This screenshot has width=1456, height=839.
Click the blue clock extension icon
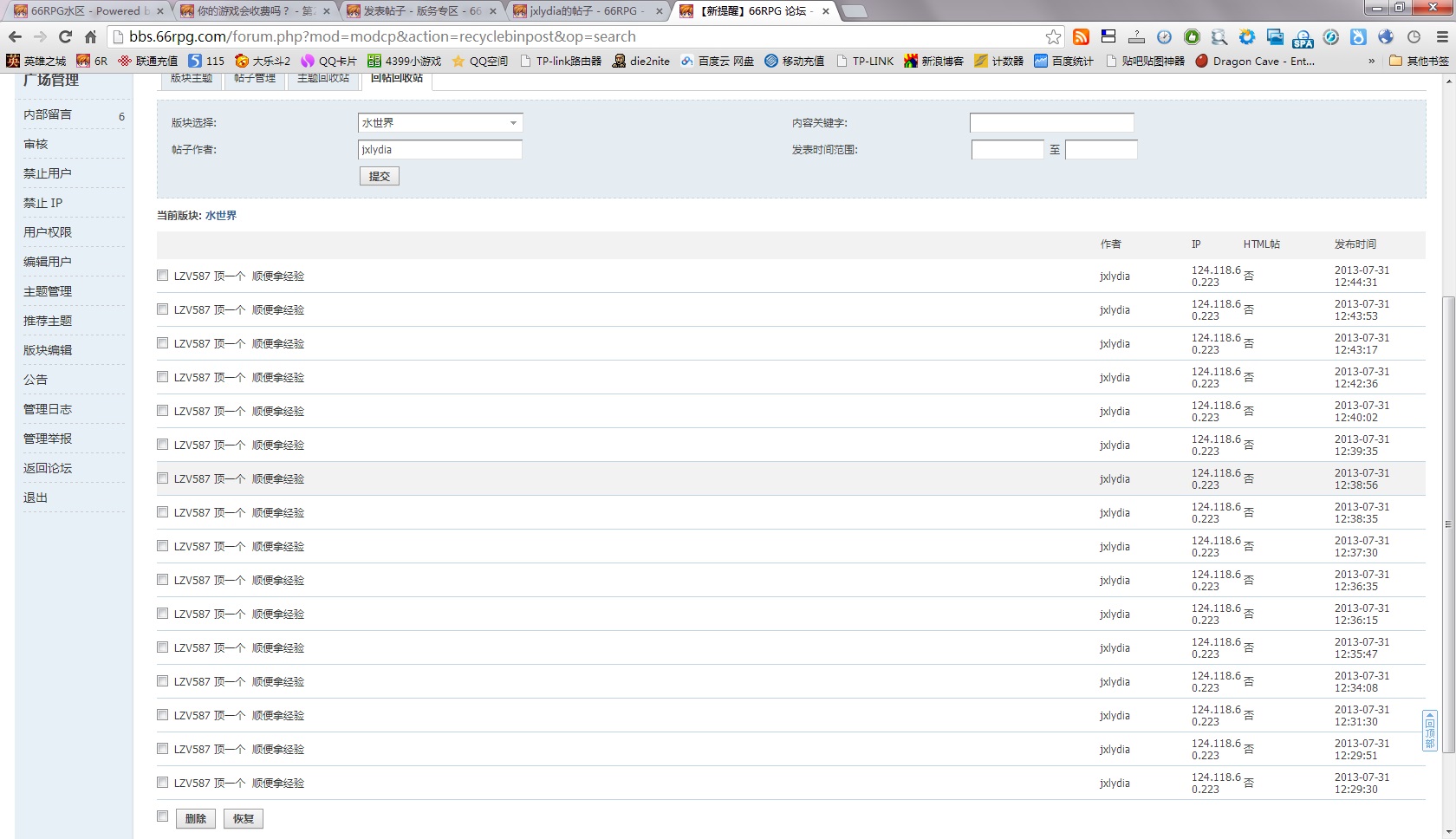tap(1164, 36)
